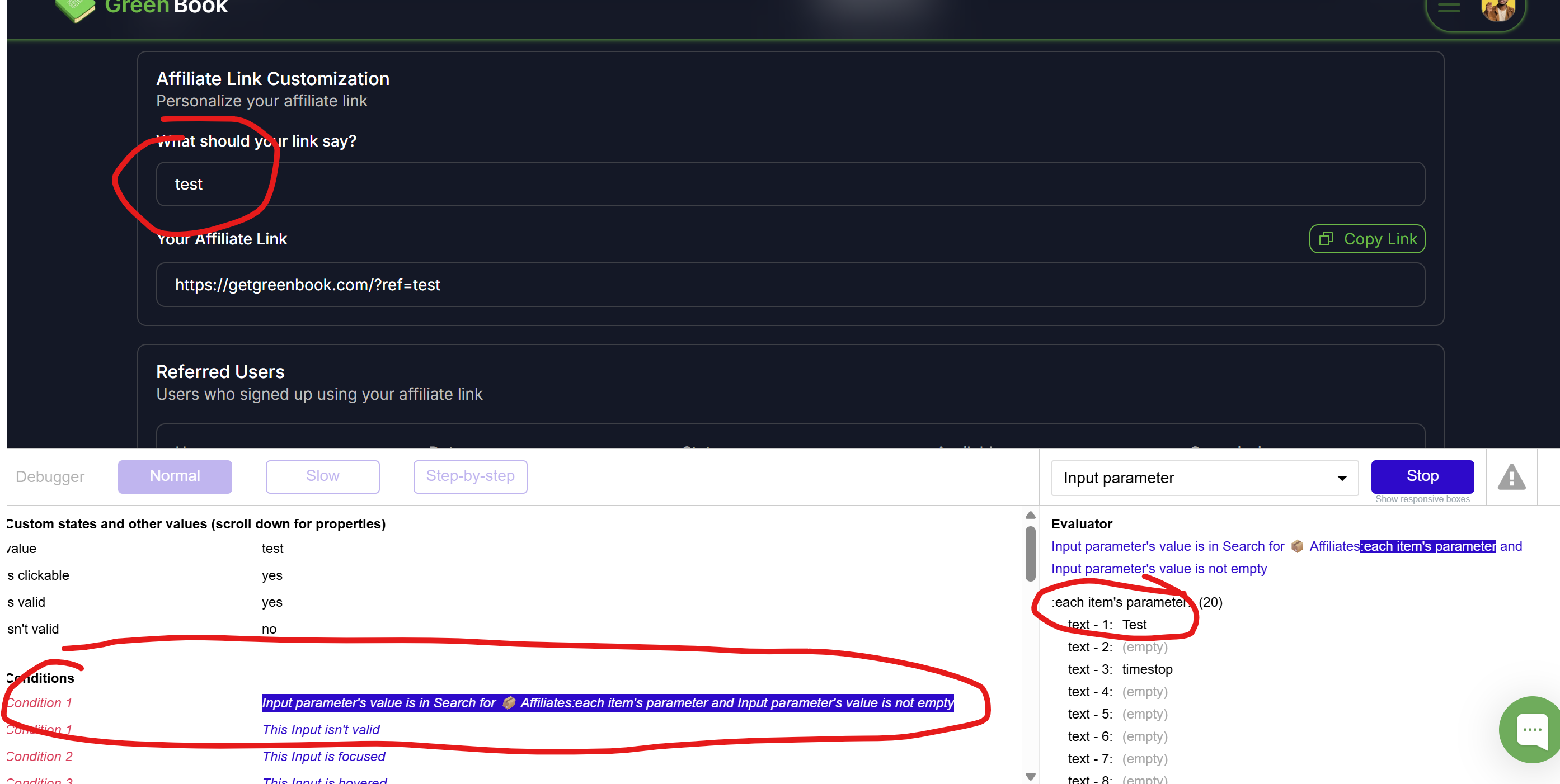This screenshot has width=1560, height=784.
Task: Click 'Input parameter's value is in Search for' in Evaluator
Action: point(1168,547)
